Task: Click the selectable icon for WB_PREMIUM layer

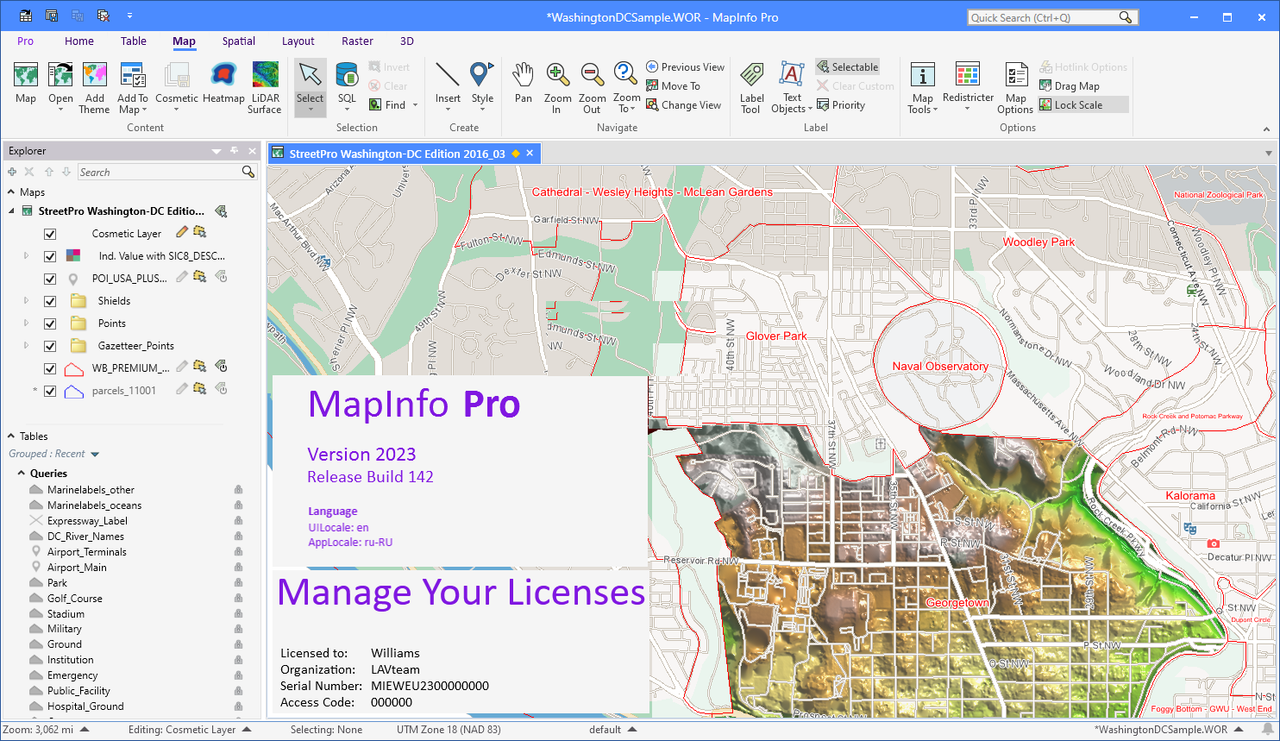Action: (200, 367)
